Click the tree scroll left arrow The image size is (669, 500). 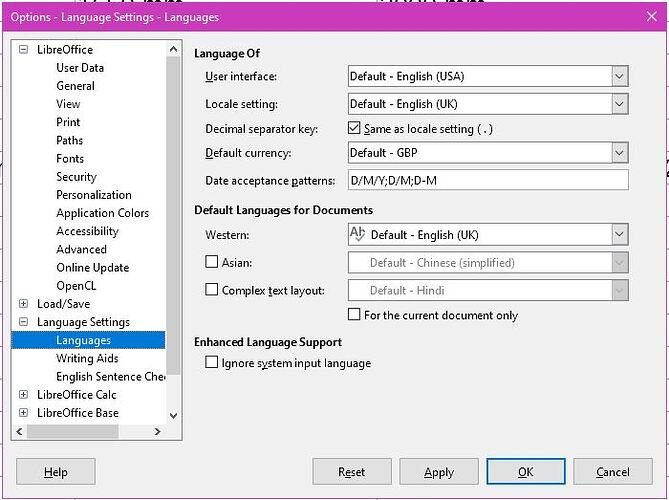20,431
